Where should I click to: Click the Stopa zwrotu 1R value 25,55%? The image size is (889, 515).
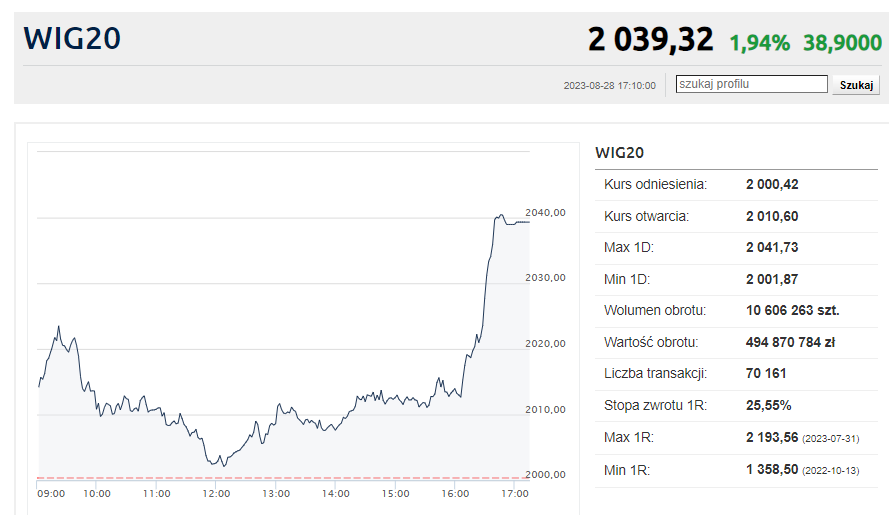(768, 406)
